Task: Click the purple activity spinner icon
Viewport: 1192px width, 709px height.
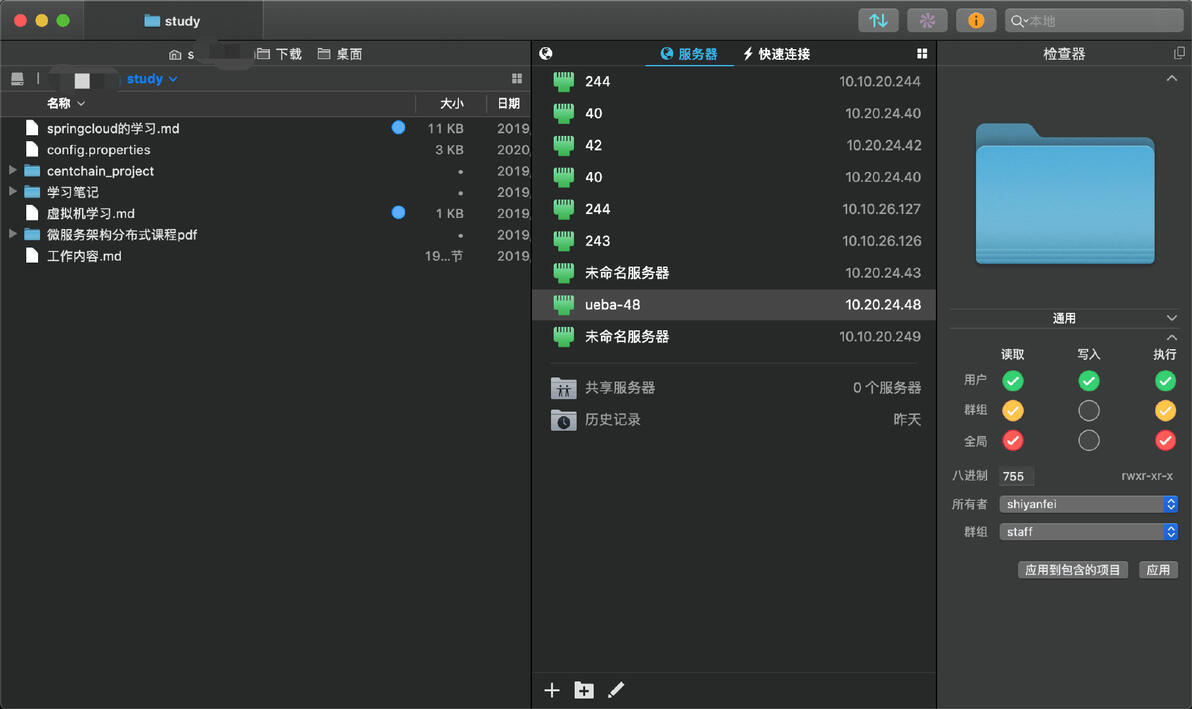Action: pos(927,20)
